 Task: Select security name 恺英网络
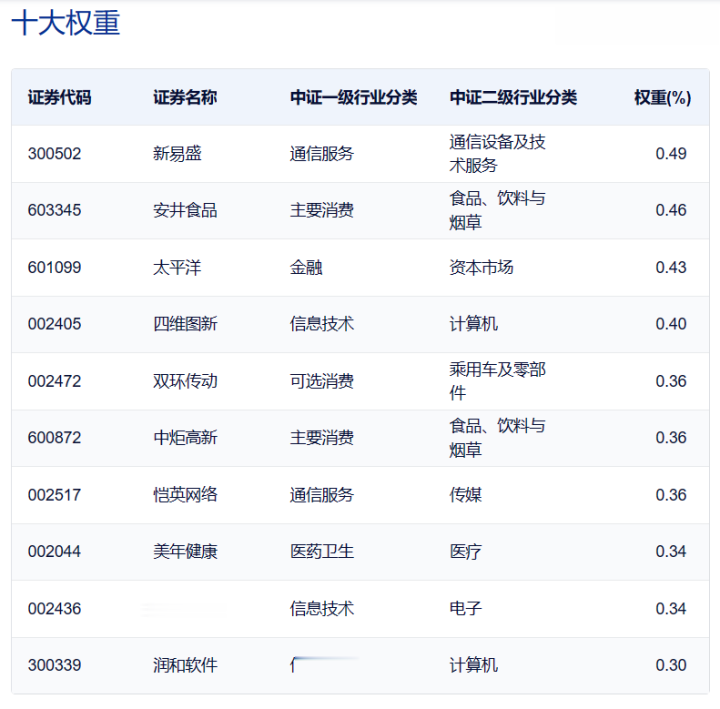(185, 495)
